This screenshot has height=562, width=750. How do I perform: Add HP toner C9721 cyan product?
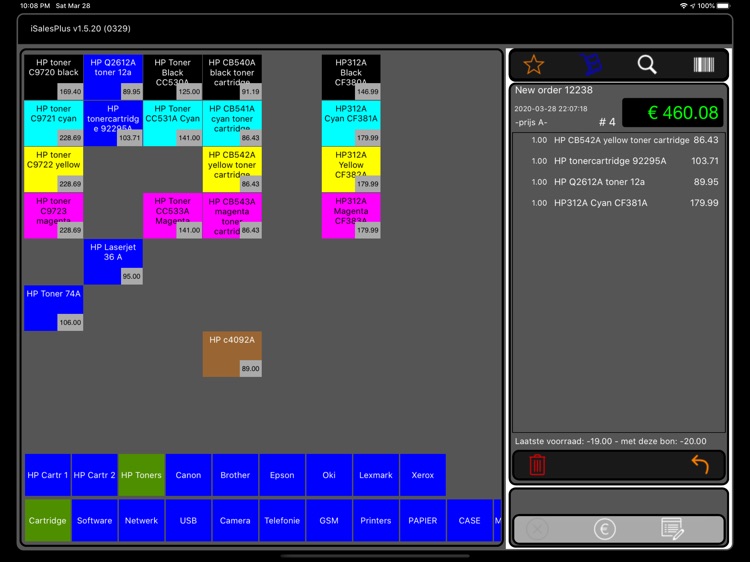53,123
